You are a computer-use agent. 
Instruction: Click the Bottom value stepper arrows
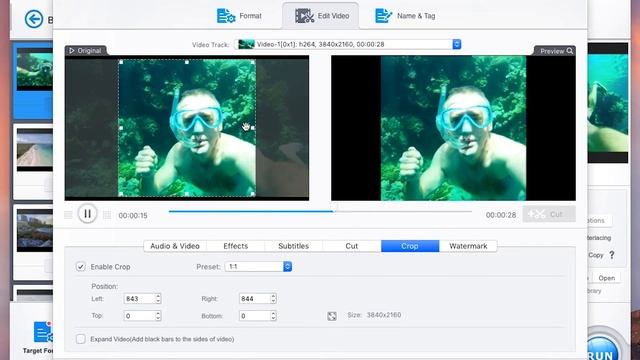click(273, 316)
